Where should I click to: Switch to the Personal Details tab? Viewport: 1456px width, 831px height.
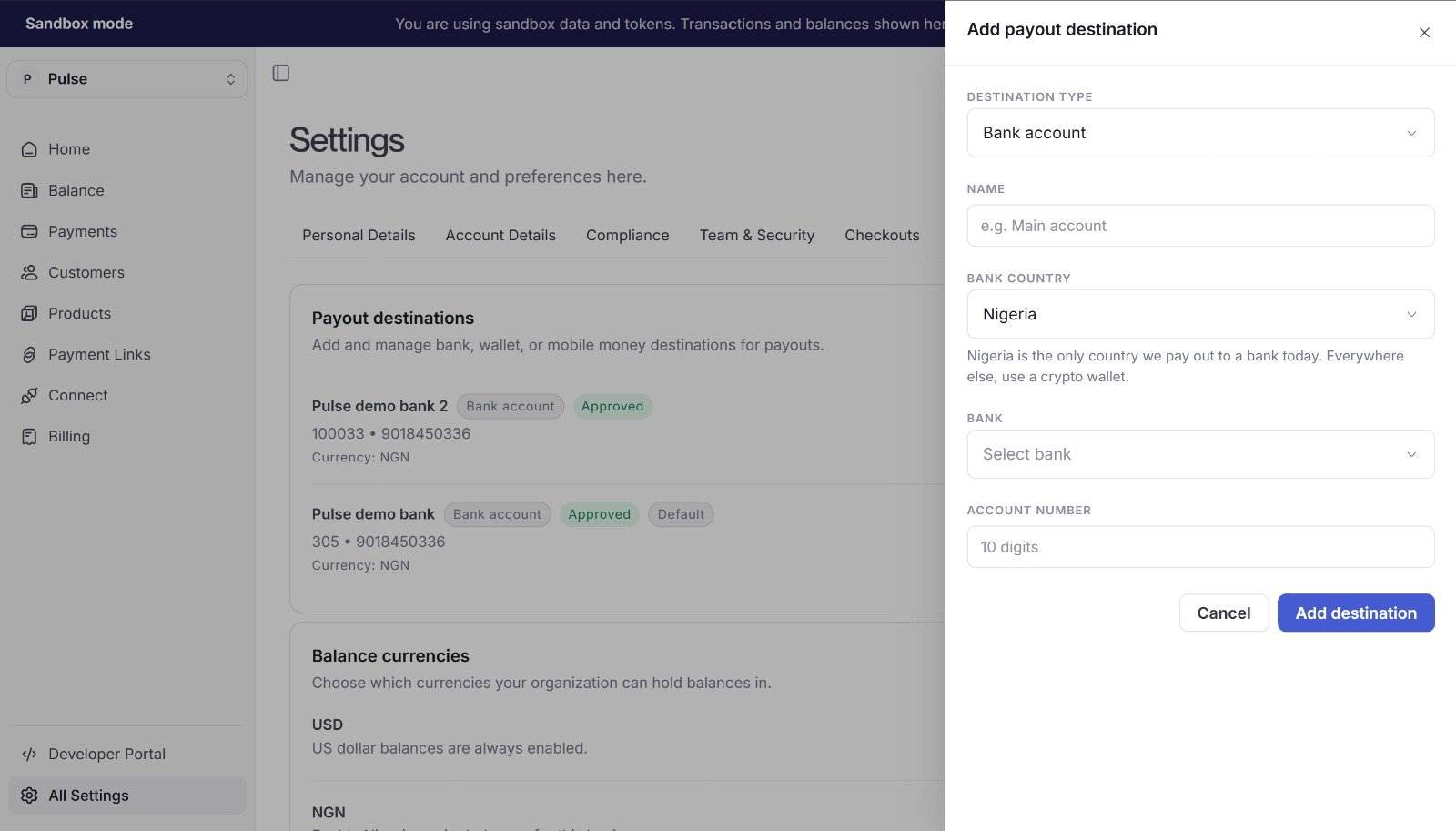[359, 235]
